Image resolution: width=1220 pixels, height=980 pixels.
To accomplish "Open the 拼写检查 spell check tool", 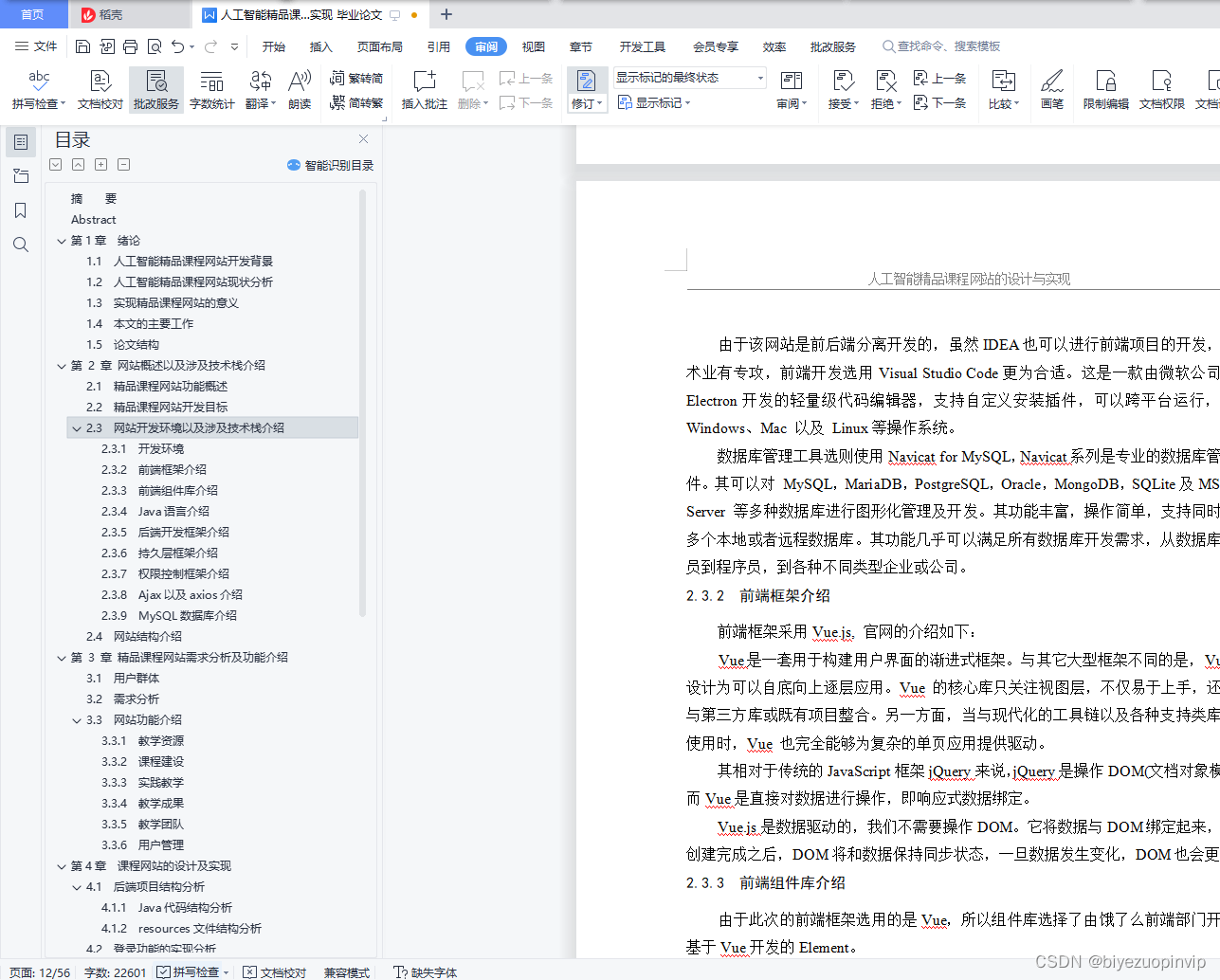I will [39, 89].
